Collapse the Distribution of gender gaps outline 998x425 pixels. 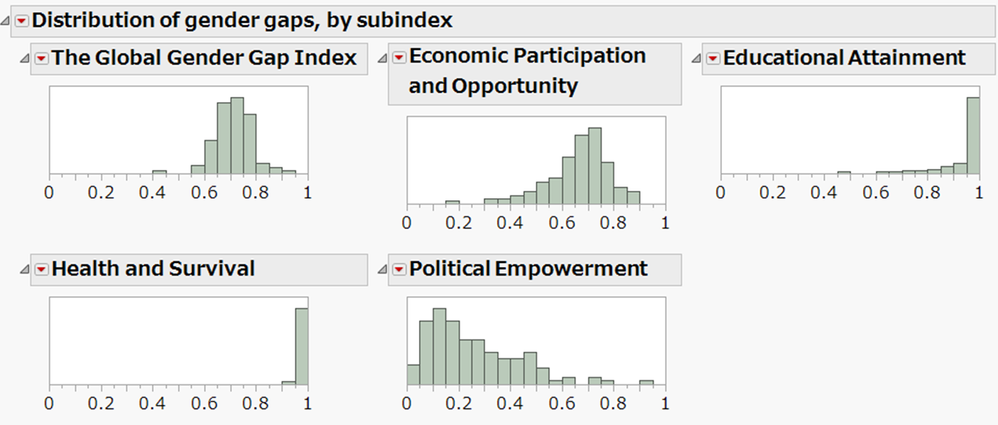point(7,19)
